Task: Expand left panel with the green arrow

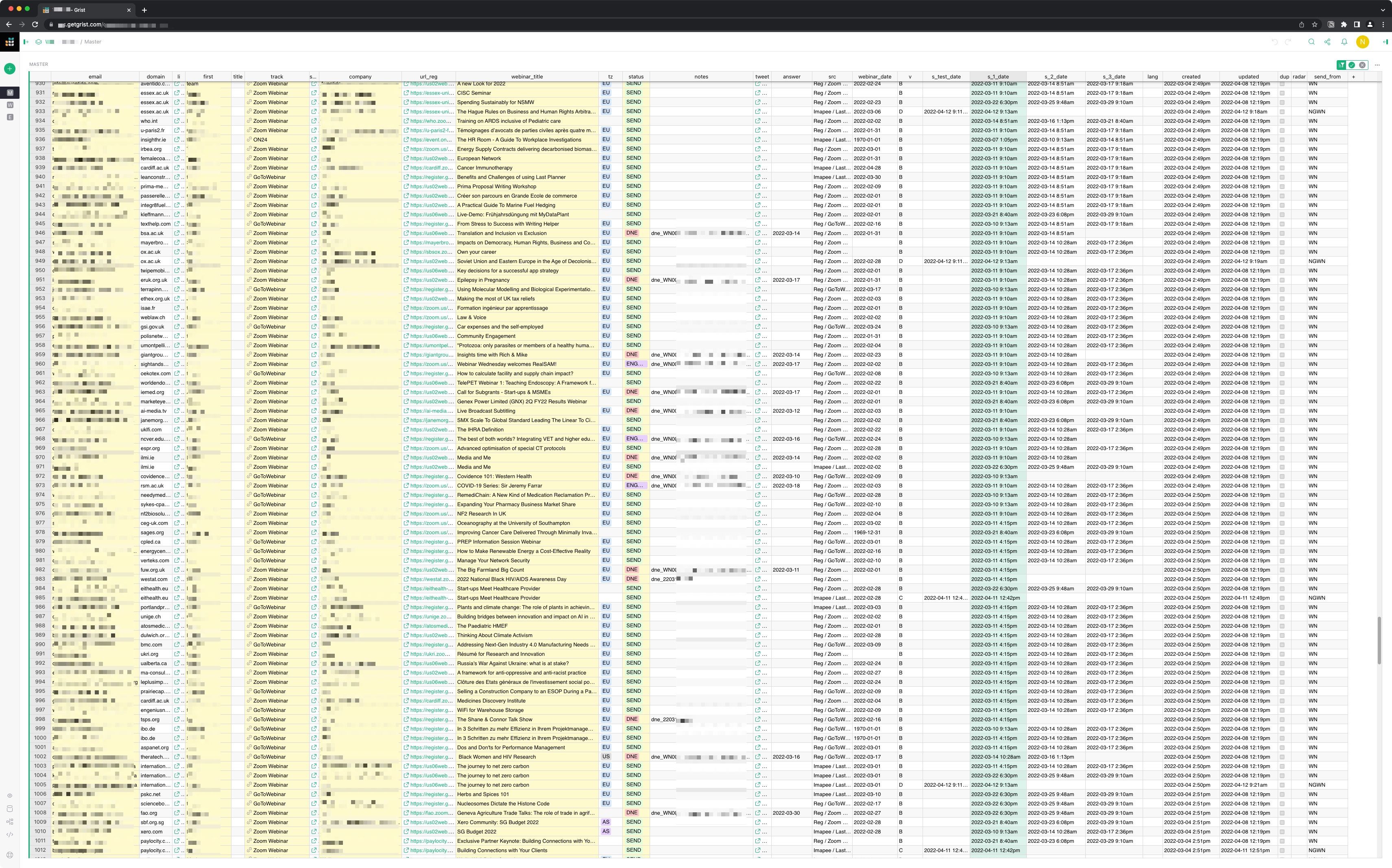Action: 26,42
